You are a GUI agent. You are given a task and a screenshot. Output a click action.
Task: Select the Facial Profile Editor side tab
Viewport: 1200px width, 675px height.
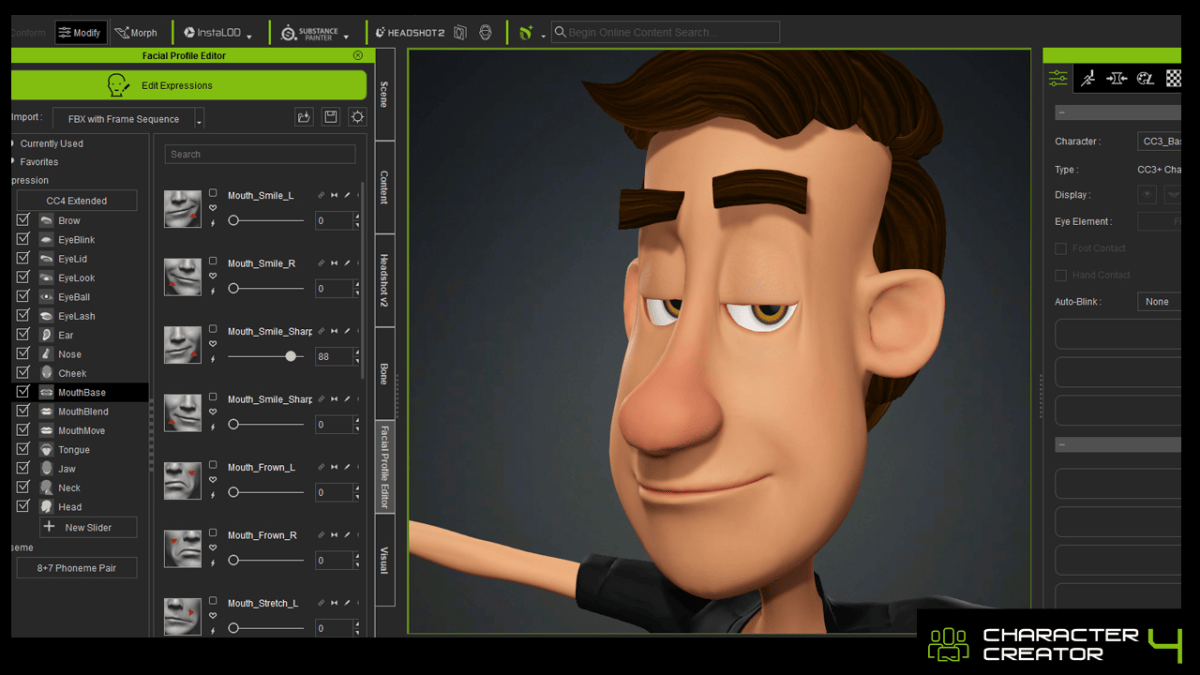pos(384,467)
